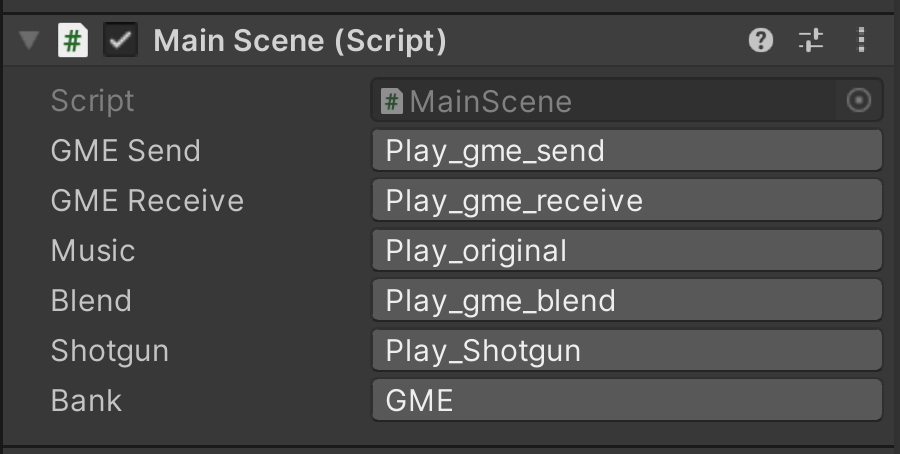Click the C# script icon in the header
This screenshot has width=900, height=454.
[x=73, y=41]
